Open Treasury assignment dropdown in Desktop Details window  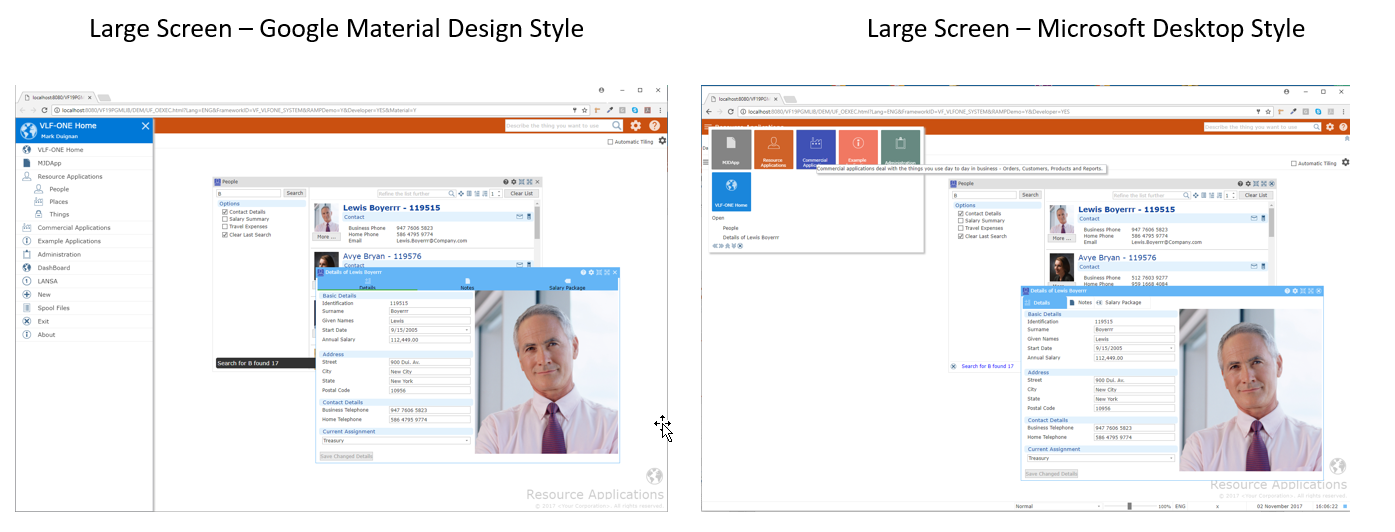pyautogui.click(x=1173, y=458)
